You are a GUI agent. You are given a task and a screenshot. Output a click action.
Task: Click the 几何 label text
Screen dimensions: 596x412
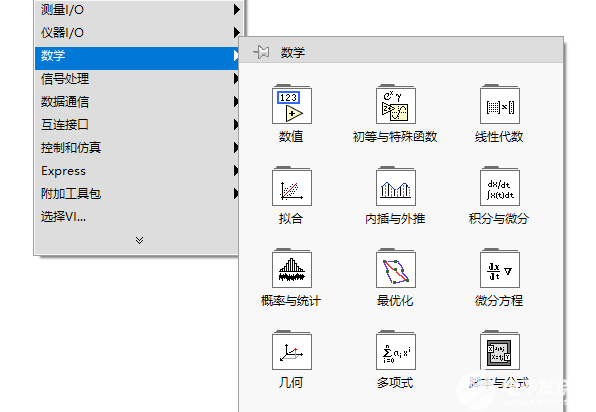[x=291, y=382]
